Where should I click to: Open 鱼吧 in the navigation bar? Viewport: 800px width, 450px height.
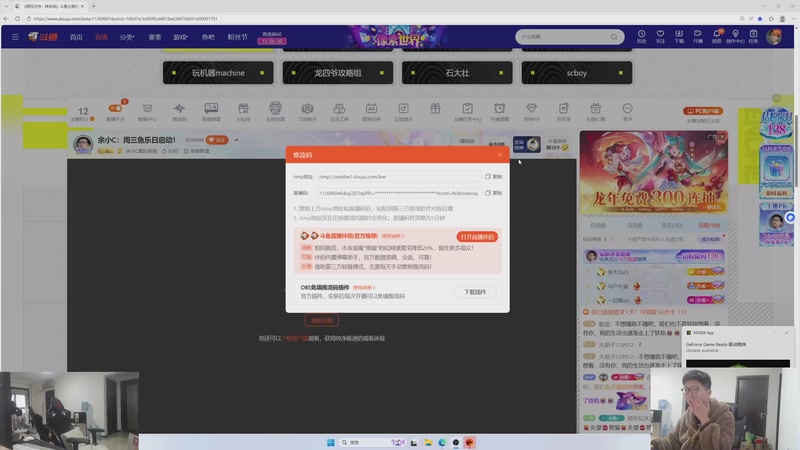coord(208,37)
